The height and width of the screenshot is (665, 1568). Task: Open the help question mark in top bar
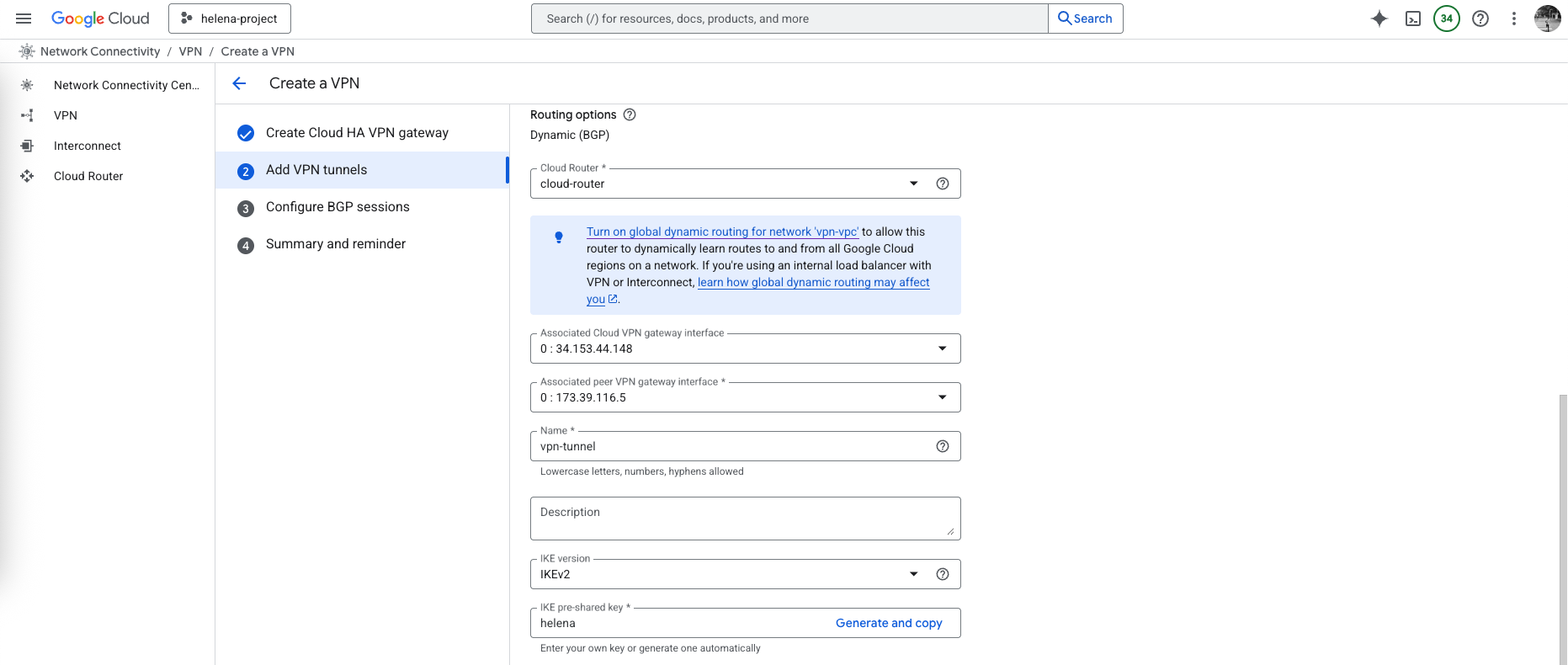(x=1480, y=19)
